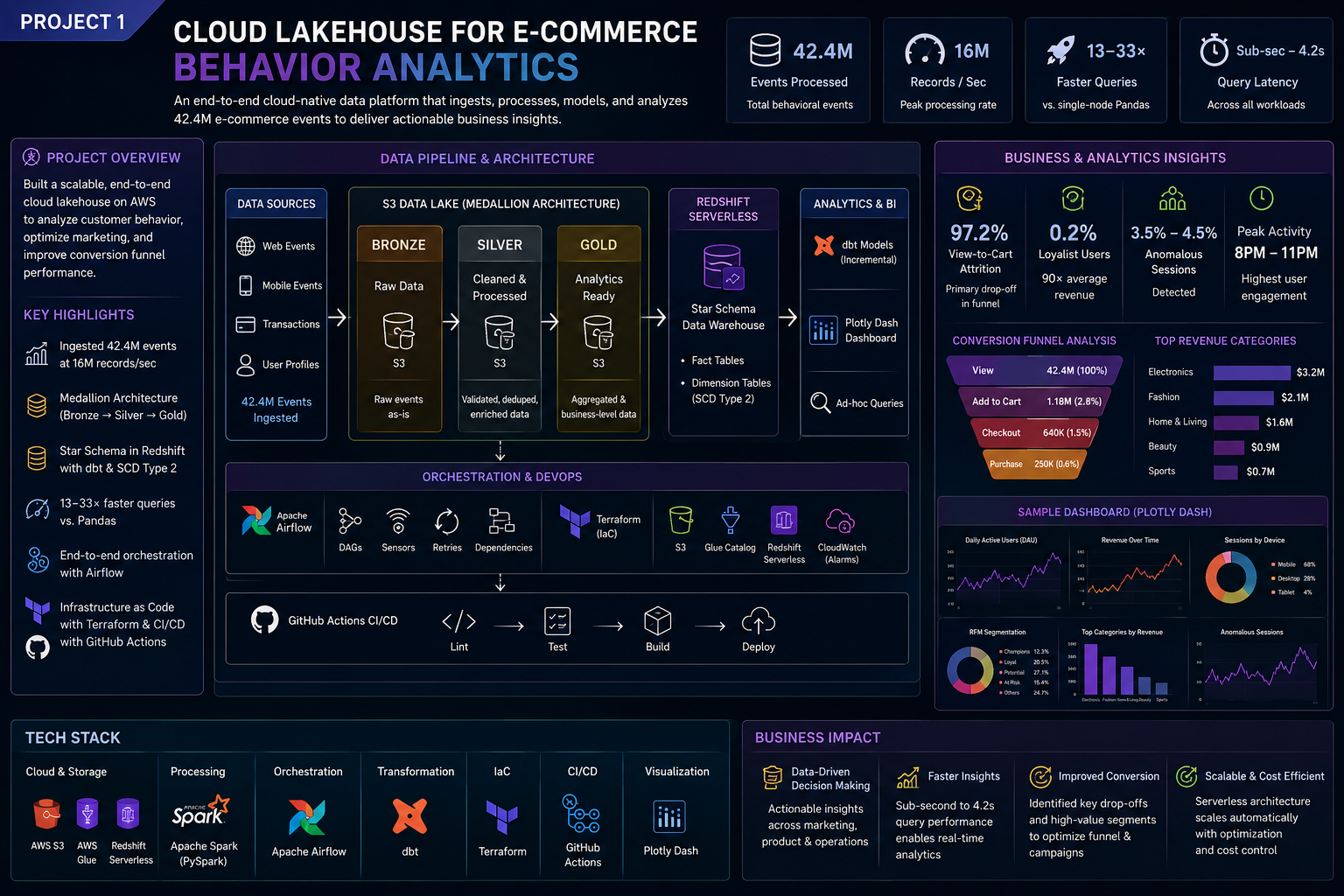Click the dbt Models icon in Analytics & BI
Image resolution: width=1344 pixels, height=896 pixels.
point(823,246)
